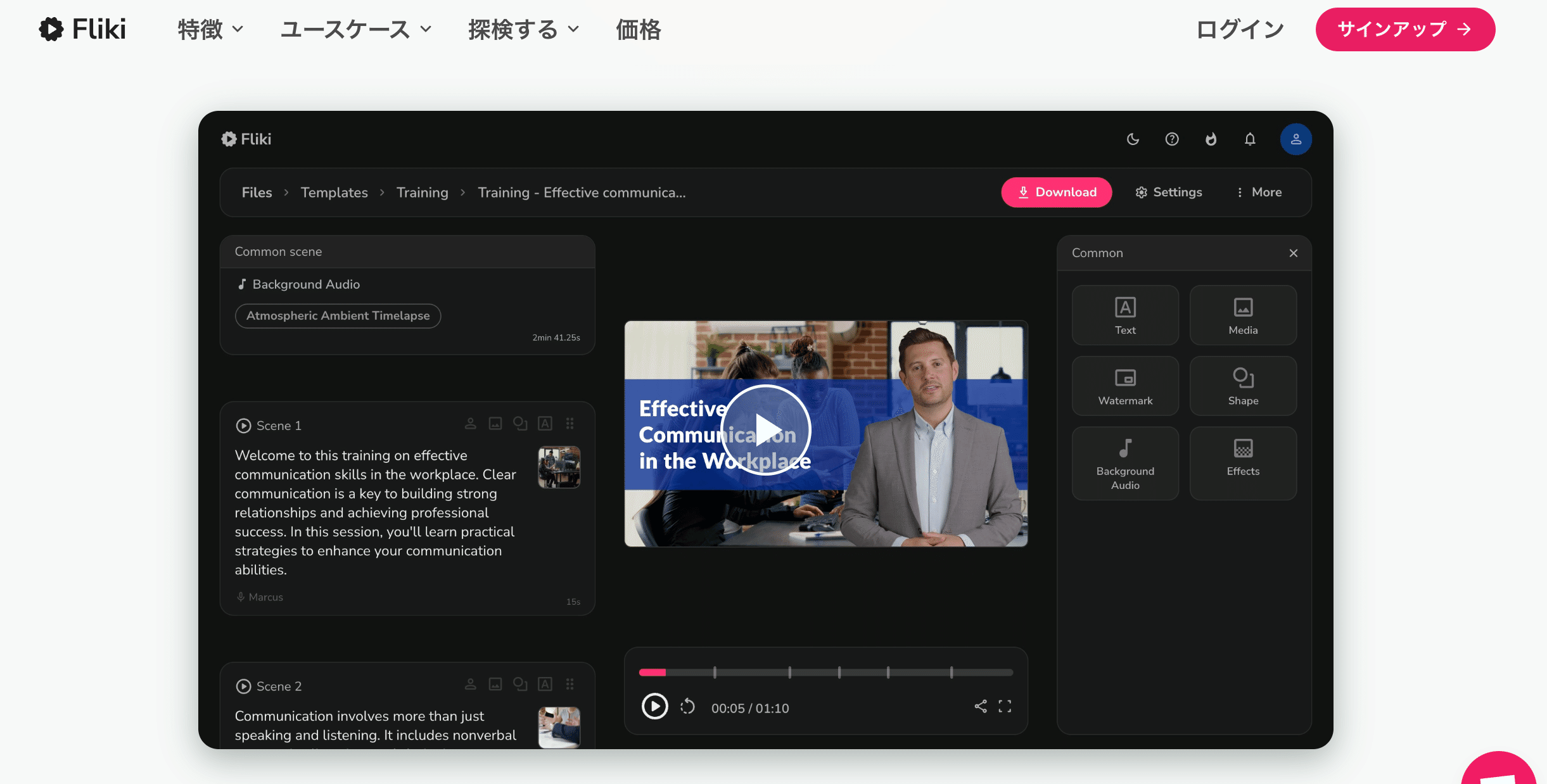The height and width of the screenshot is (784, 1547).
Task: Select the Text tool tile
Action: (x=1125, y=315)
